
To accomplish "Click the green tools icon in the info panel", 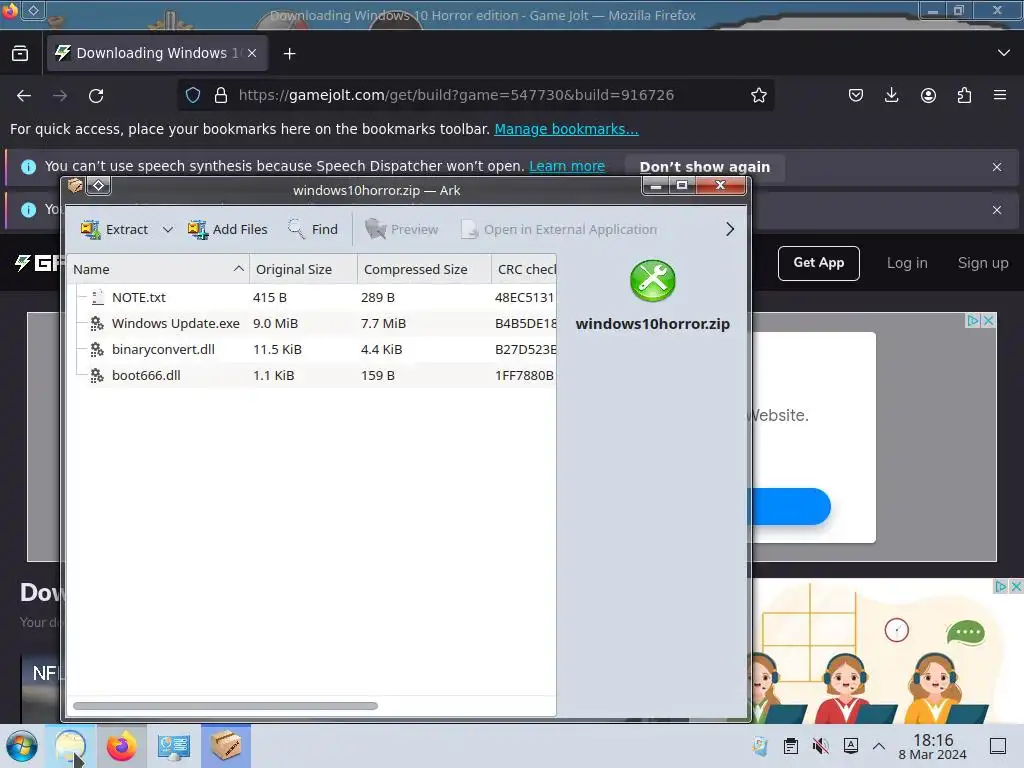I will coord(652,281).
